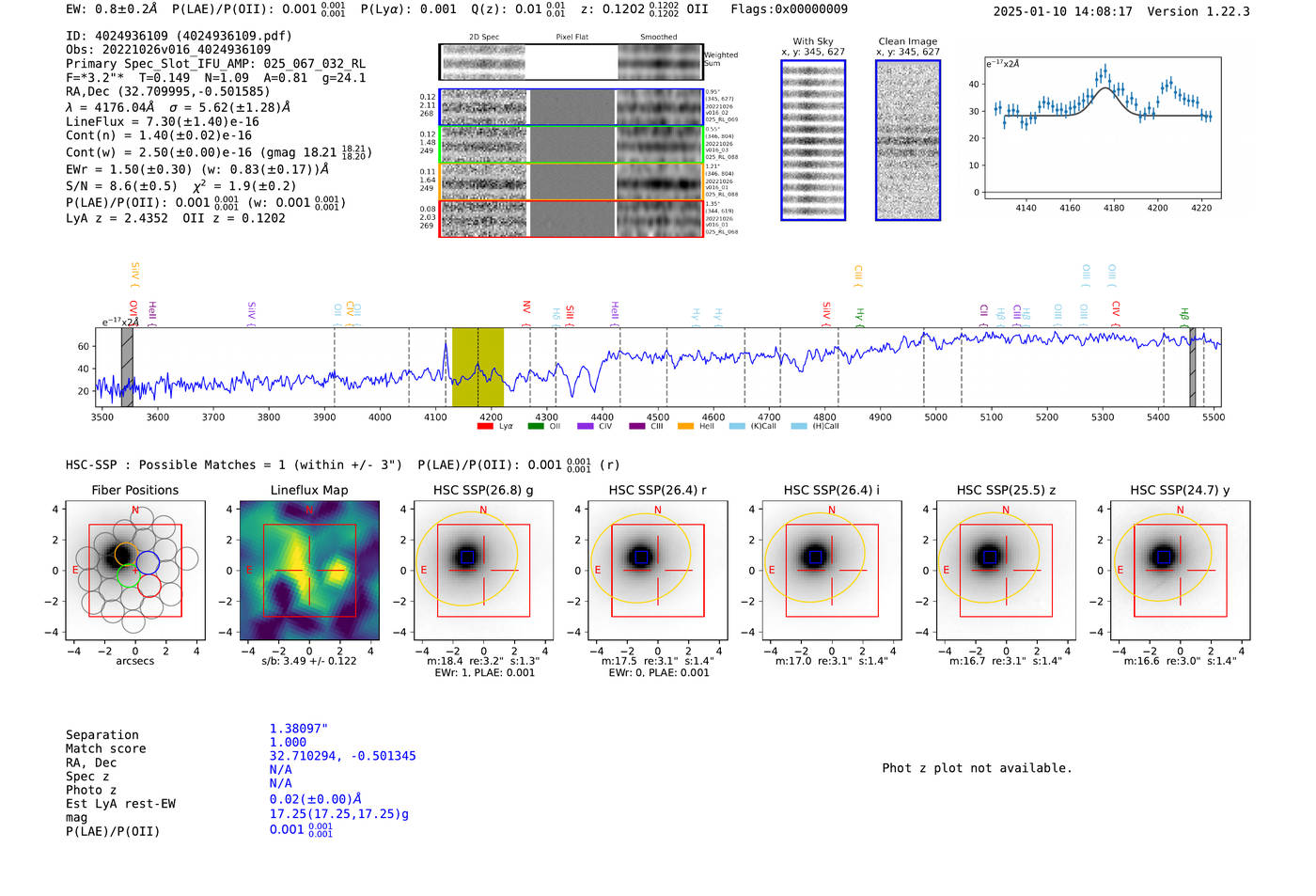The height and width of the screenshot is (896, 1316).
Task: Click the red Lyα legend swatch
Action: coord(485,426)
